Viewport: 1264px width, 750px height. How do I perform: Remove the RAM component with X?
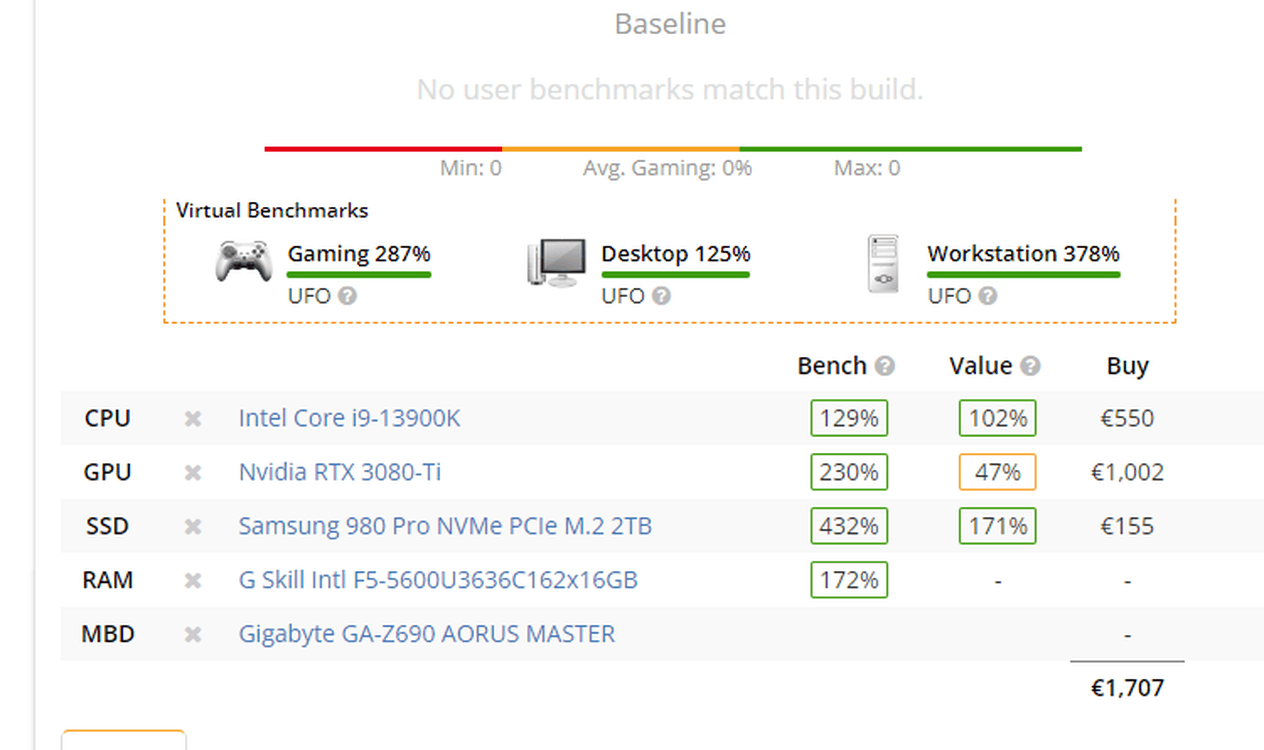coord(193,580)
